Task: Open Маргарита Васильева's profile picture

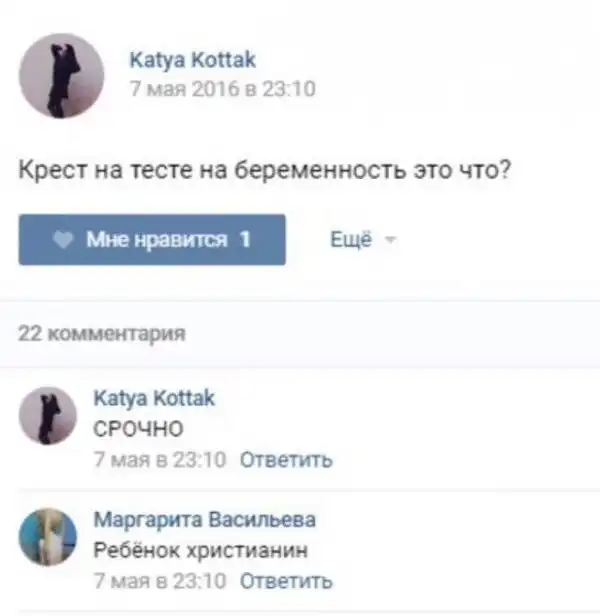Action: [x=47, y=536]
